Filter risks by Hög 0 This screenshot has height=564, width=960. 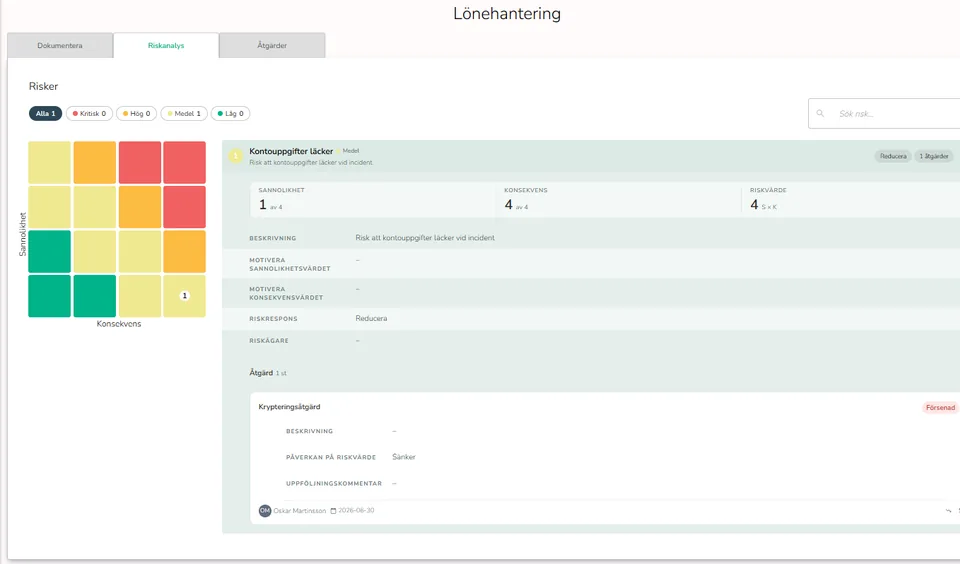(137, 113)
